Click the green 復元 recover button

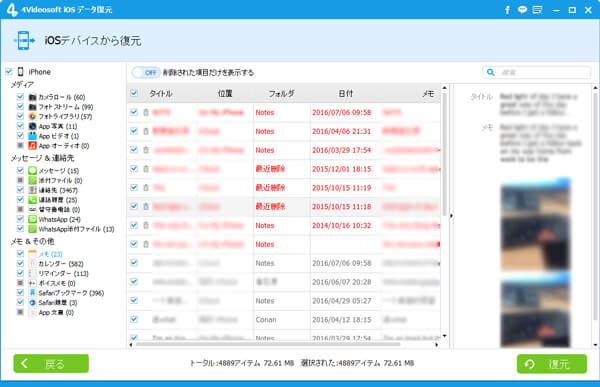552,364
